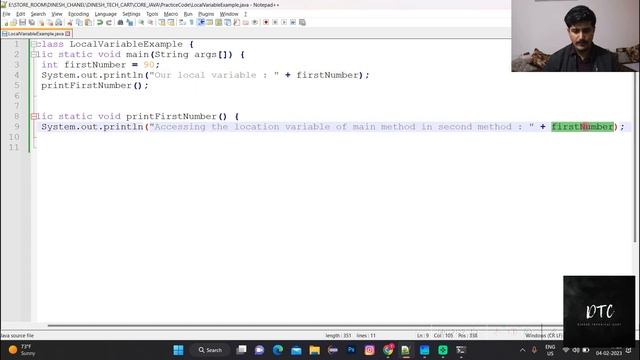The width and height of the screenshot is (640, 360).
Task: Undo last edit with green Undo arrow
Action: (x=100, y=22)
